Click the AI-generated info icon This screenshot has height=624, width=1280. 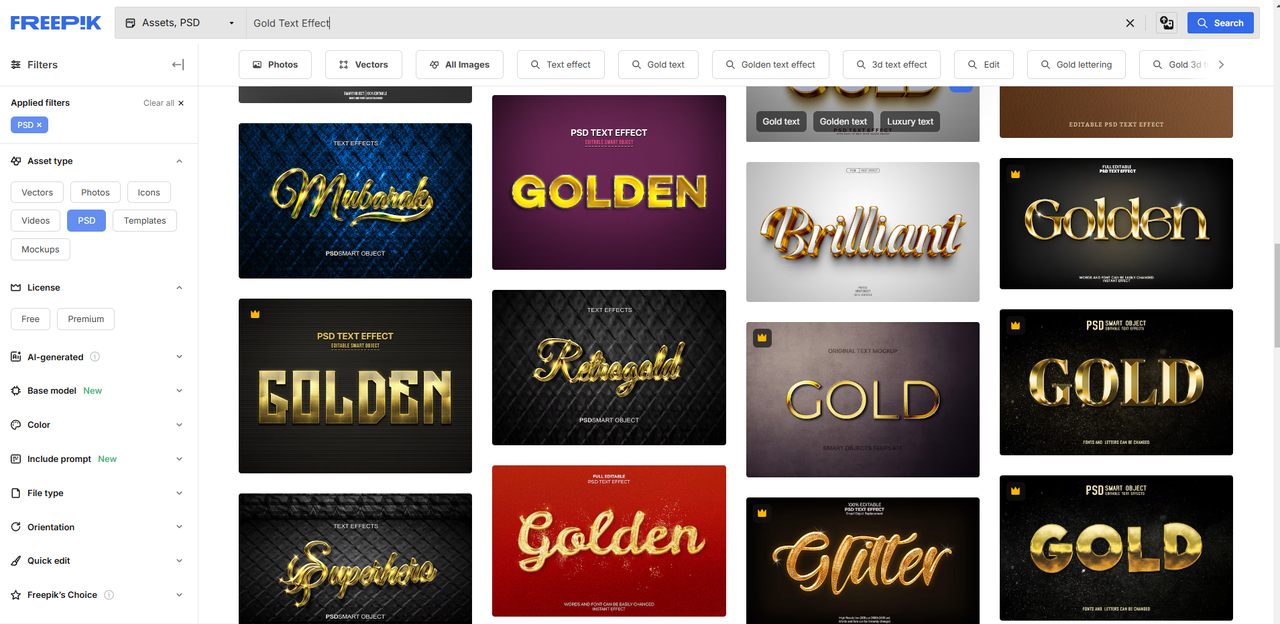(95, 357)
